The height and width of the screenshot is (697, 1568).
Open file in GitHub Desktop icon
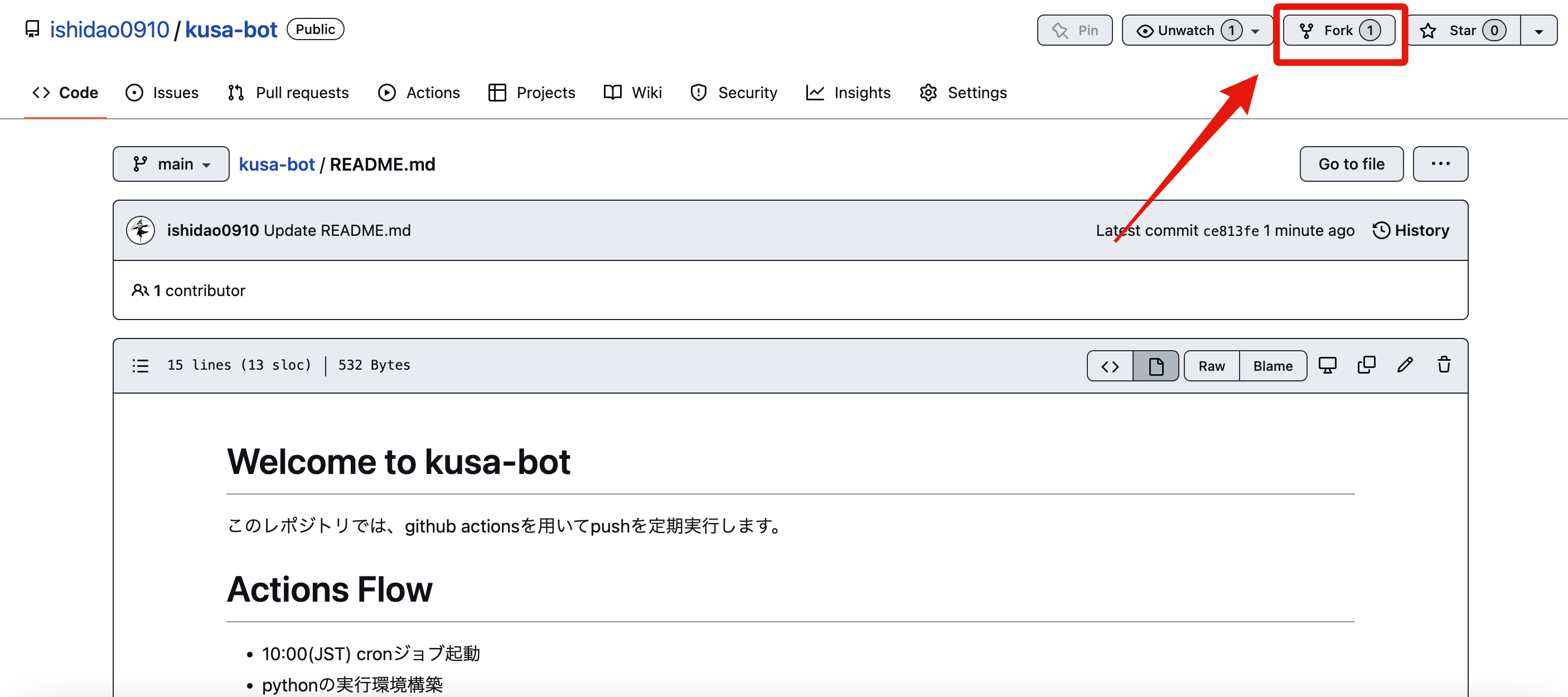(1327, 365)
